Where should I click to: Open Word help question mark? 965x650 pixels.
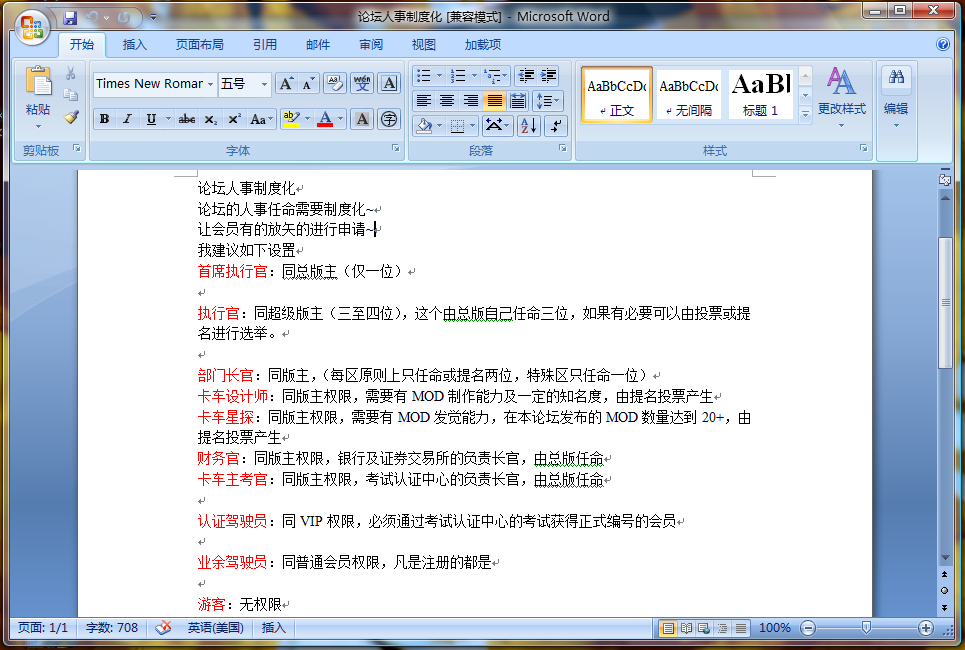(942, 44)
